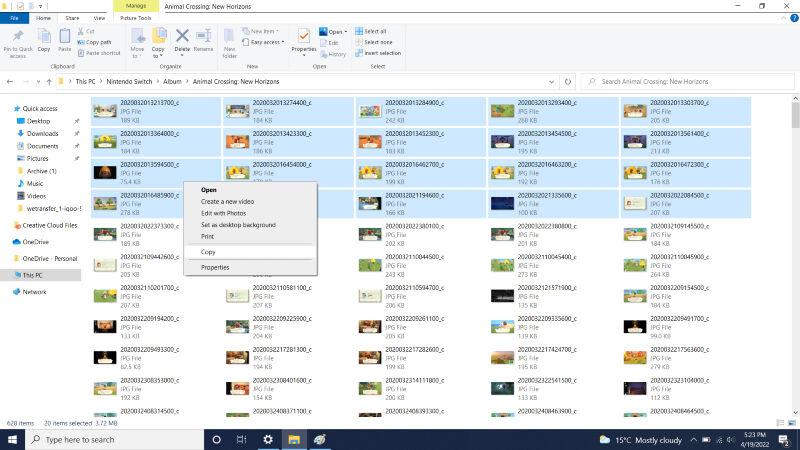
Task: Switch to the Share tab
Action: 72,18
